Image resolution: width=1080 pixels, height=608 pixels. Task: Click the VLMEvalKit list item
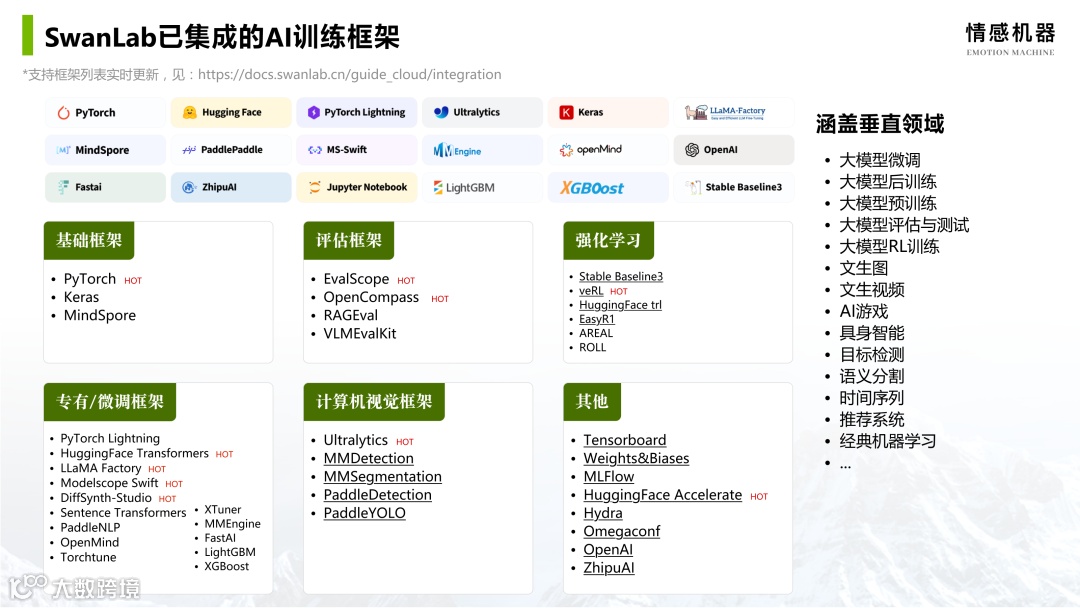coord(360,334)
